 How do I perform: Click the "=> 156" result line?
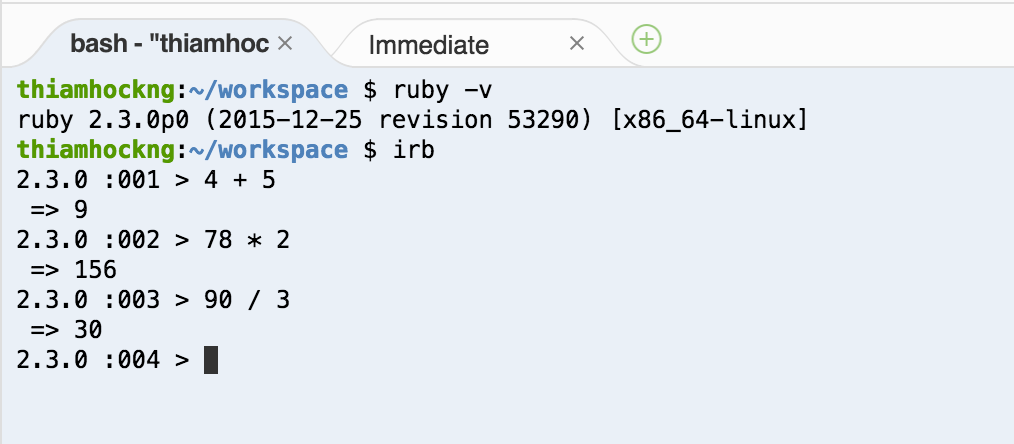tap(74, 270)
